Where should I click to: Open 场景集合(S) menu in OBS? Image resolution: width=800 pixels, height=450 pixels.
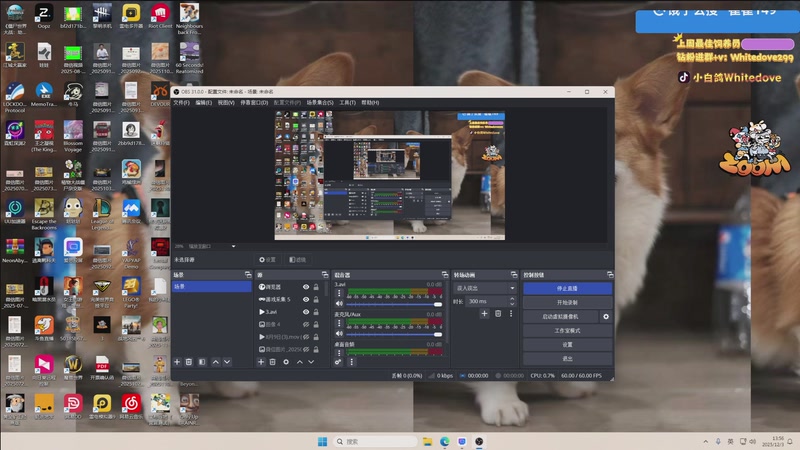tap(320, 103)
